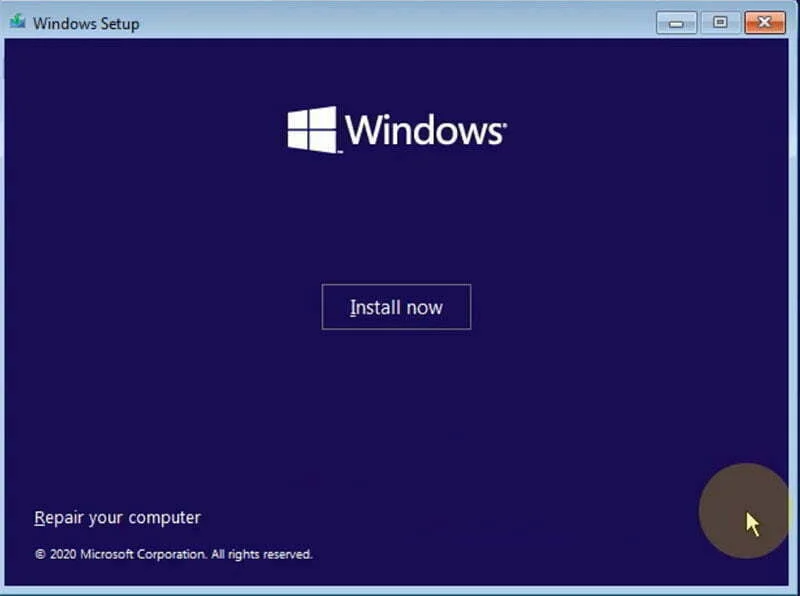Maximize the Windows Setup window
Screen dimensions: 800x596
point(720,22)
